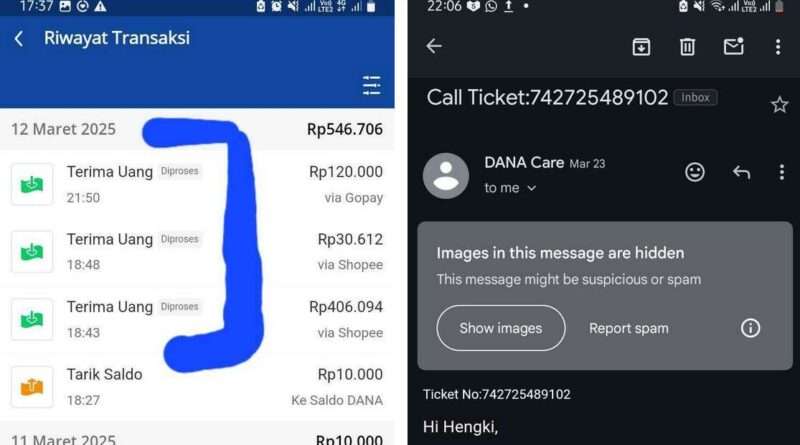The width and height of the screenshot is (800, 445).
Task: Tap the DANA Care sender avatar
Action: point(446,176)
